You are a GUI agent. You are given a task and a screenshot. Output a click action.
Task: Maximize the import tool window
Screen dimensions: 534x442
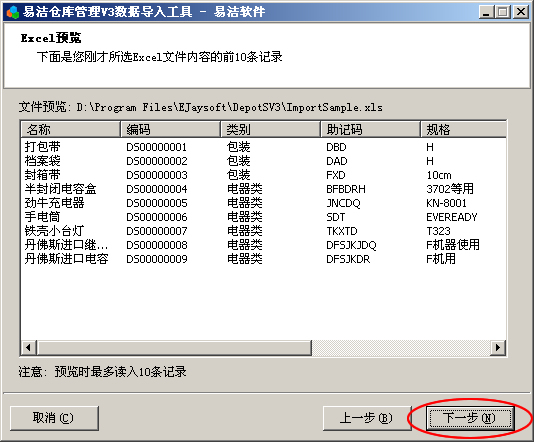(x=503, y=12)
